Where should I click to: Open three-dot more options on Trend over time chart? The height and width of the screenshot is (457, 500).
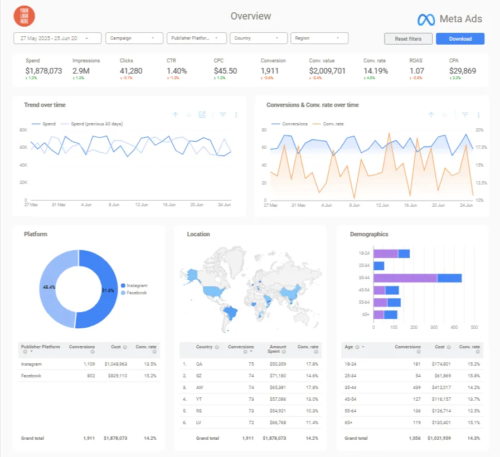[x=236, y=115]
